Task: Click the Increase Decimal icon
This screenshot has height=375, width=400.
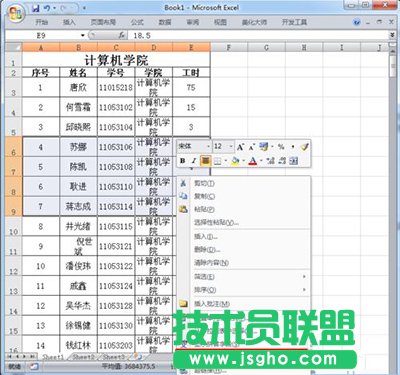Action: click(271, 161)
